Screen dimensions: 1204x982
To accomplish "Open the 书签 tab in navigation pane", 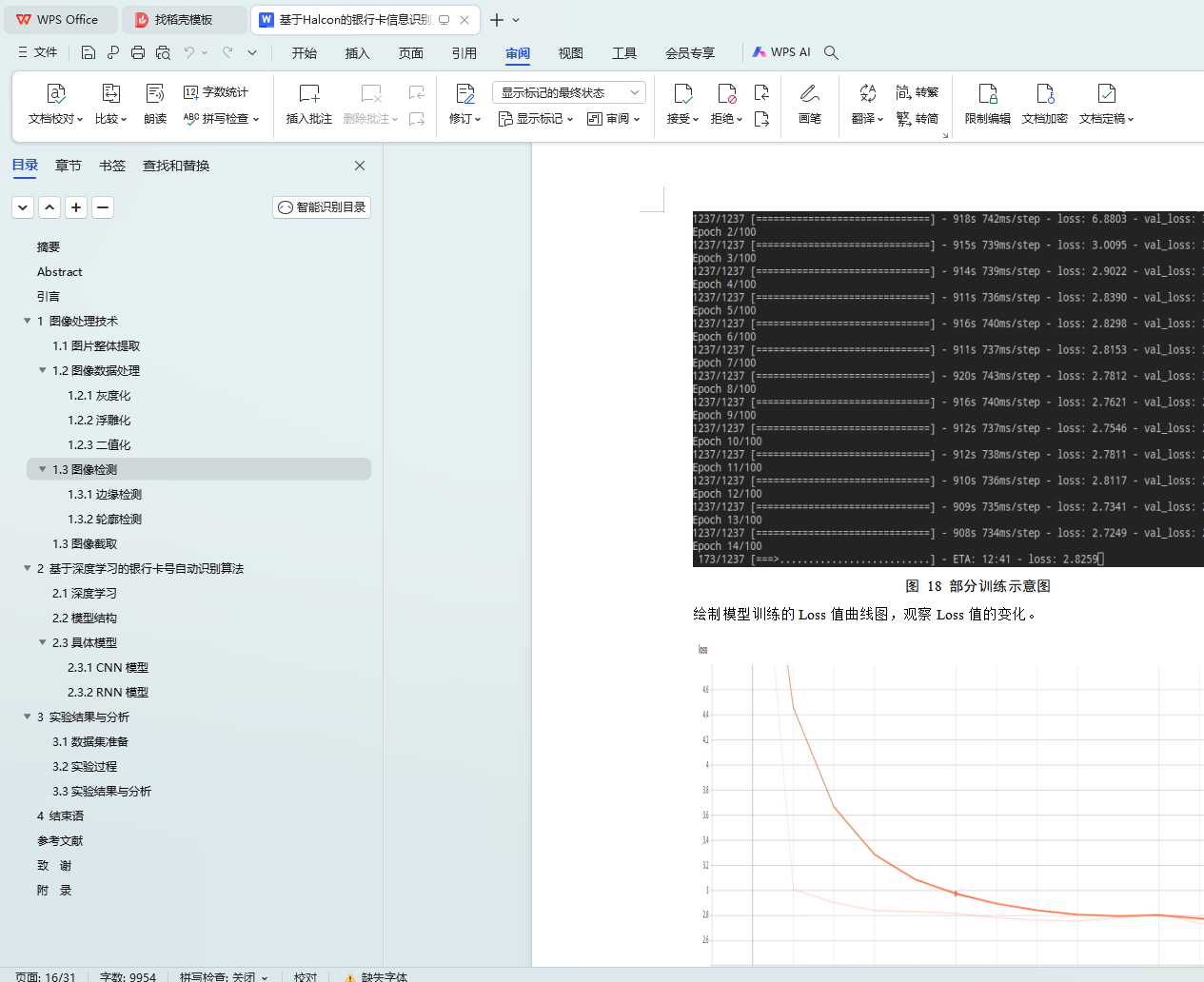I will pos(112,166).
